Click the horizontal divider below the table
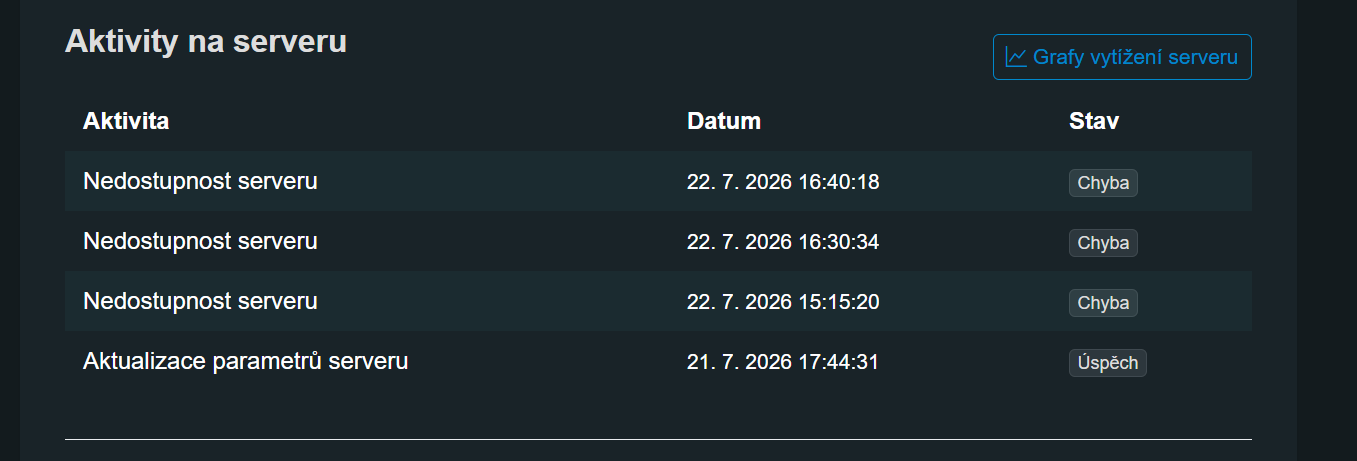This screenshot has height=461, width=1357. 658,439
